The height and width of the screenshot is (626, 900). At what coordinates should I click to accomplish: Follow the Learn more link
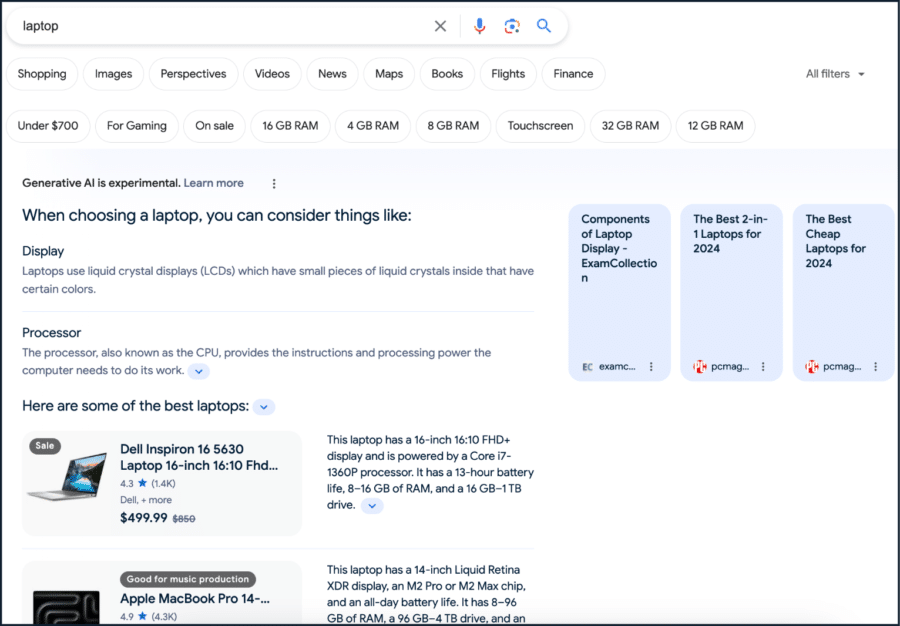coord(214,183)
